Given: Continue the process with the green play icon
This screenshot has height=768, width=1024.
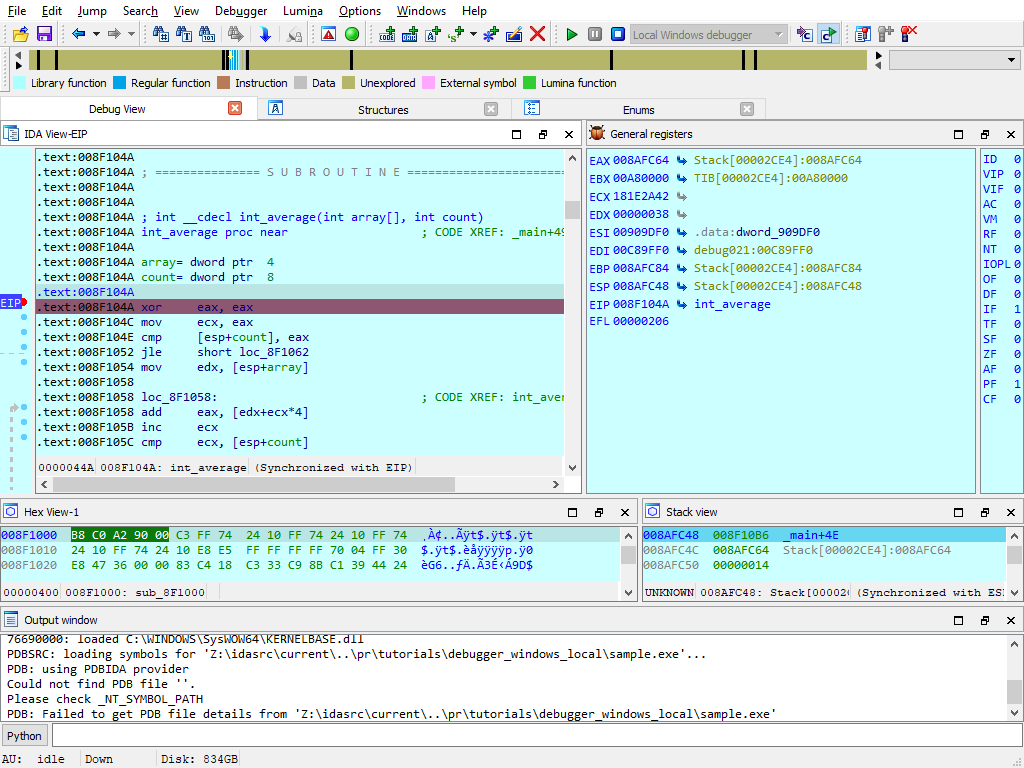Looking at the screenshot, I should tap(570, 33).
